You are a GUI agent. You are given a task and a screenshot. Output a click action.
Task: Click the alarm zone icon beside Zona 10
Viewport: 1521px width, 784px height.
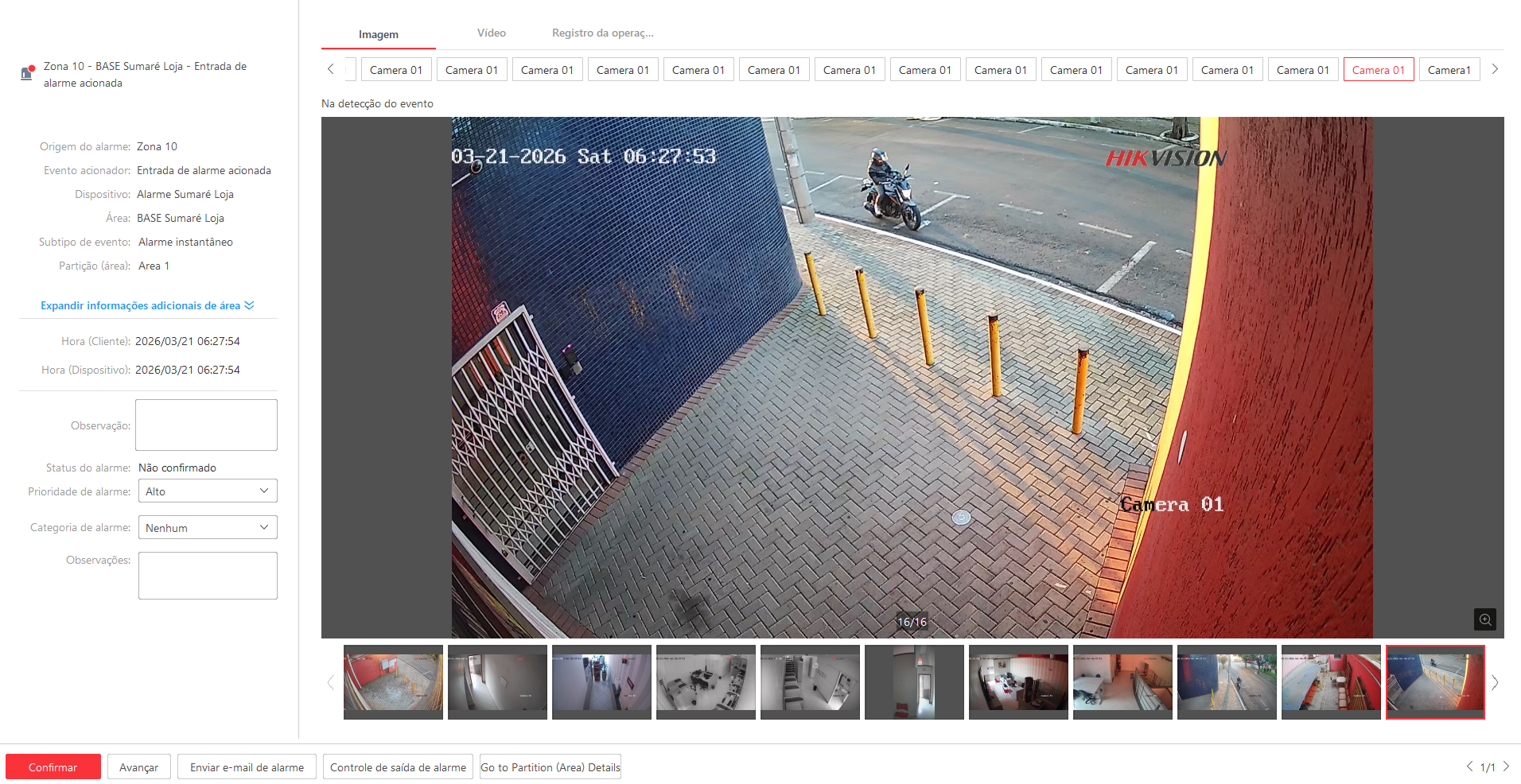pyautogui.click(x=27, y=73)
